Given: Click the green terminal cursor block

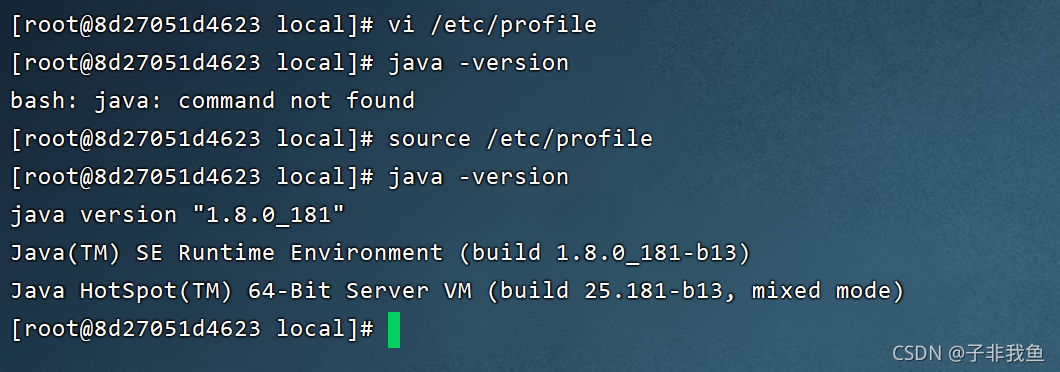Looking at the screenshot, I should [x=394, y=329].
